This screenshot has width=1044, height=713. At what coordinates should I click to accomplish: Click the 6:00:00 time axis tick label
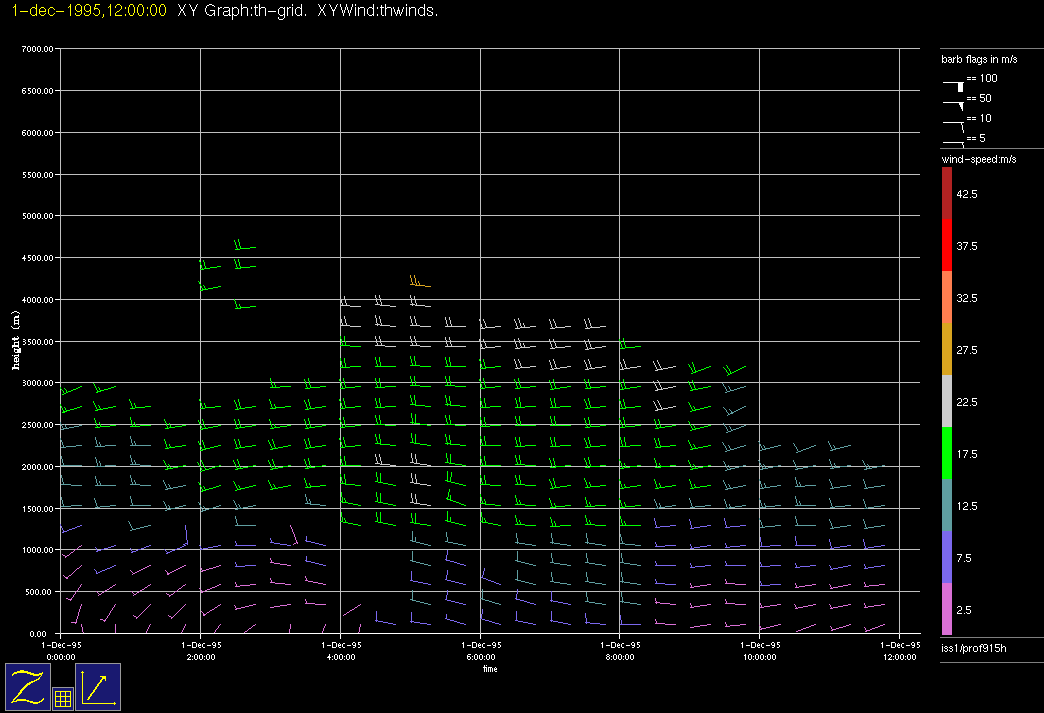[x=480, y=657]
